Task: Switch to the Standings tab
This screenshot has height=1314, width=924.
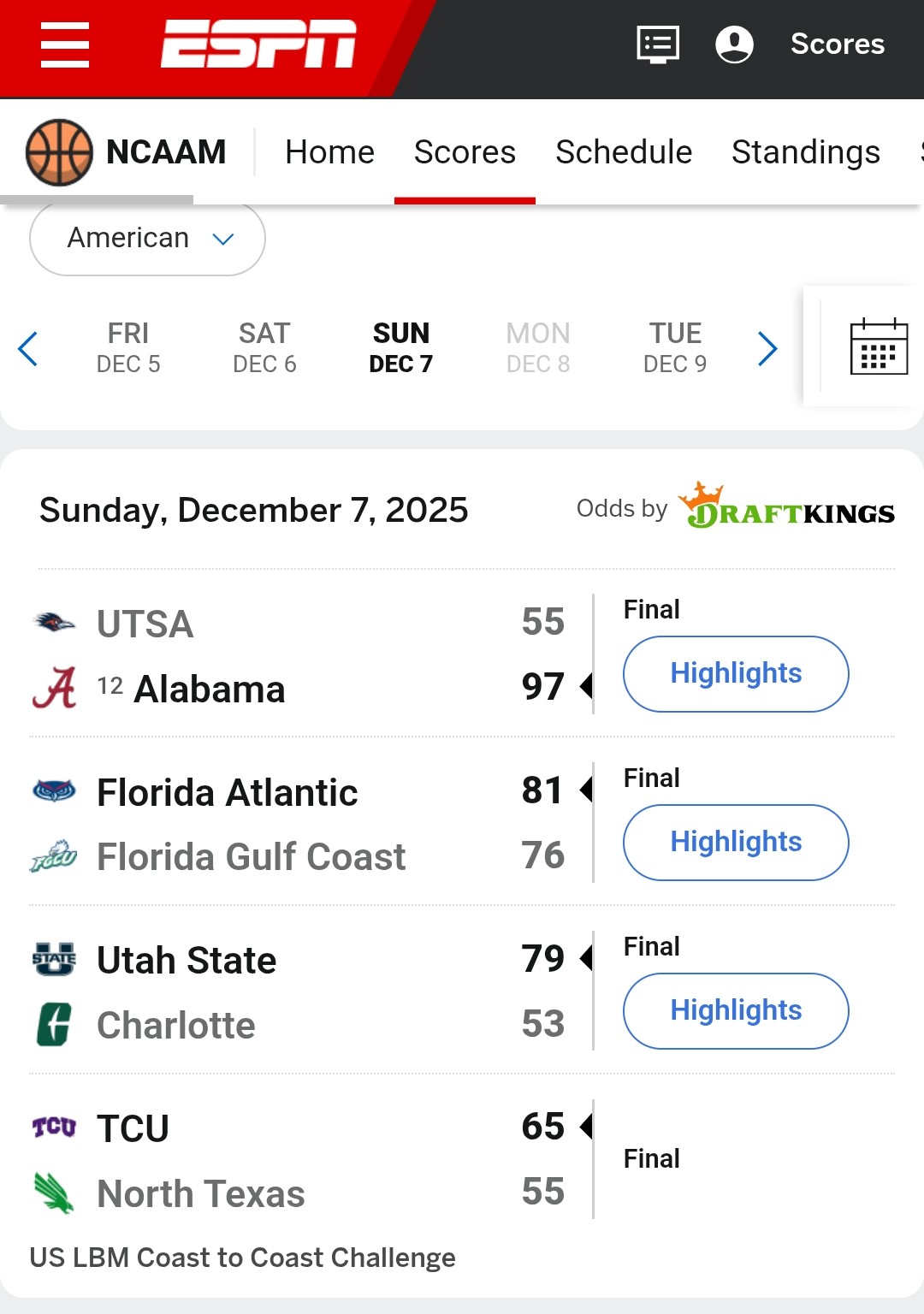Action: (805, 152)
